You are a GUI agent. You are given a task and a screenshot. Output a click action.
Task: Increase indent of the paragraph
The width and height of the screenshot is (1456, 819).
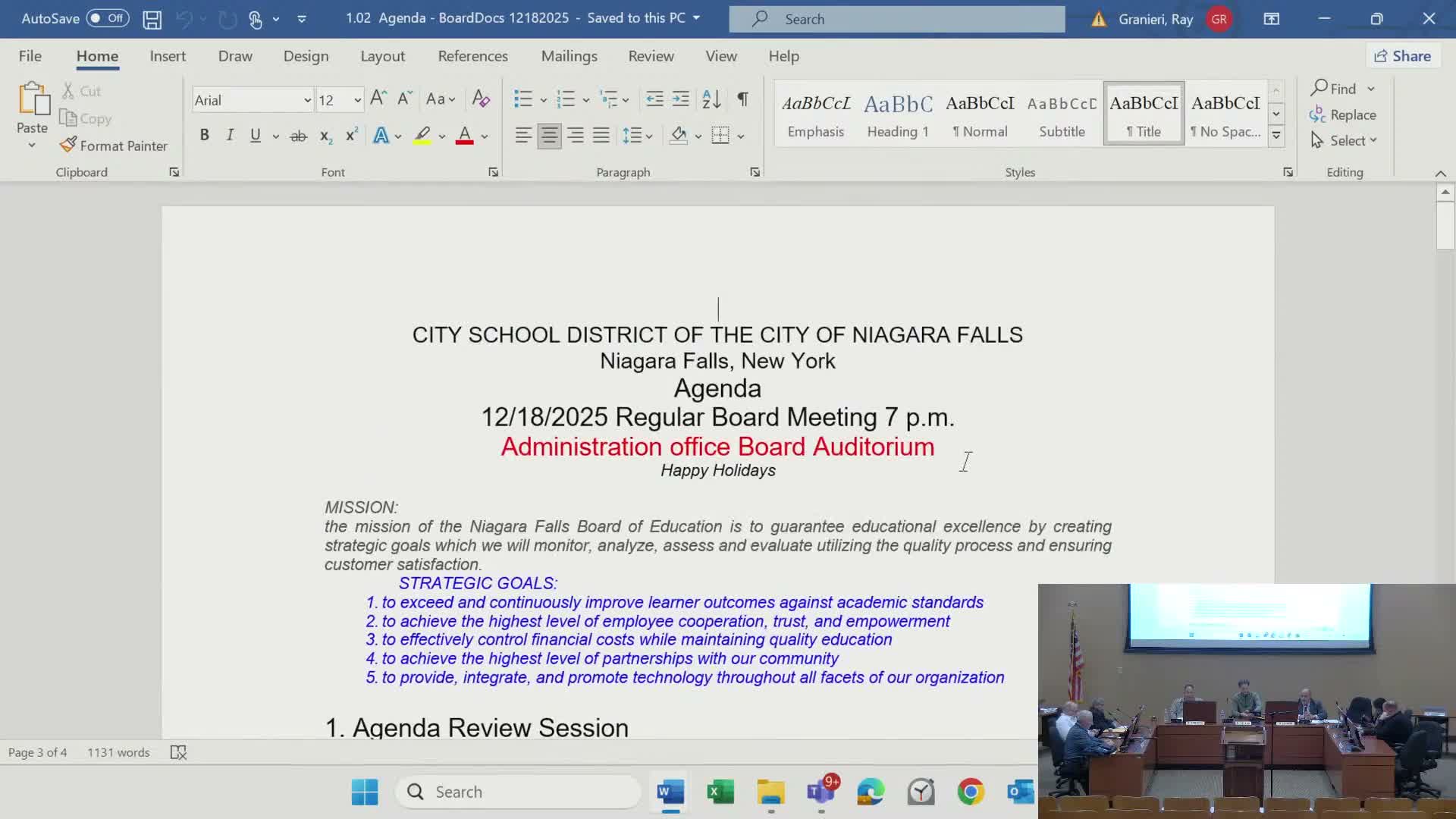[680, 99]
